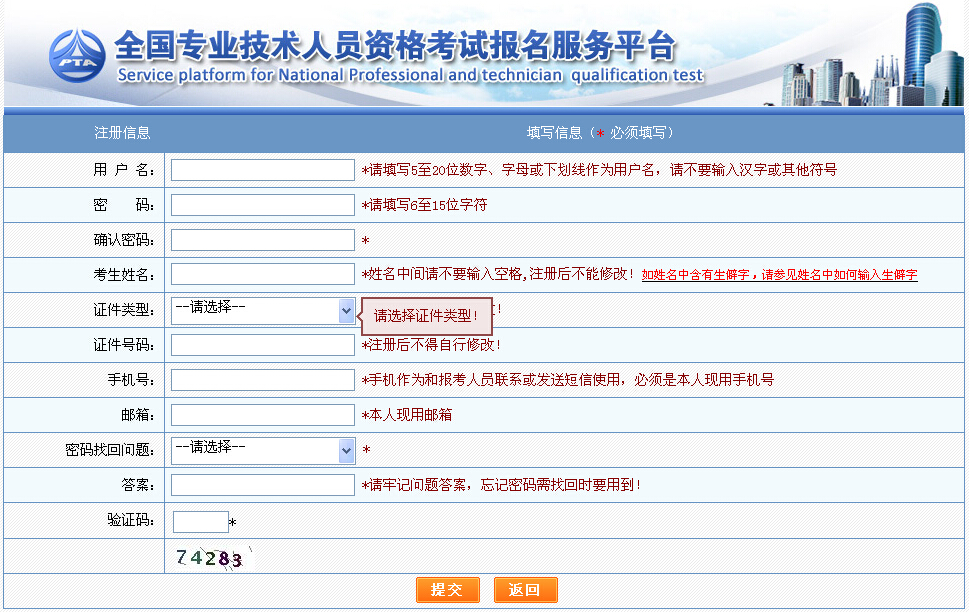
Task: Click the mobile number (手机号) field
Action: point(262,380)
